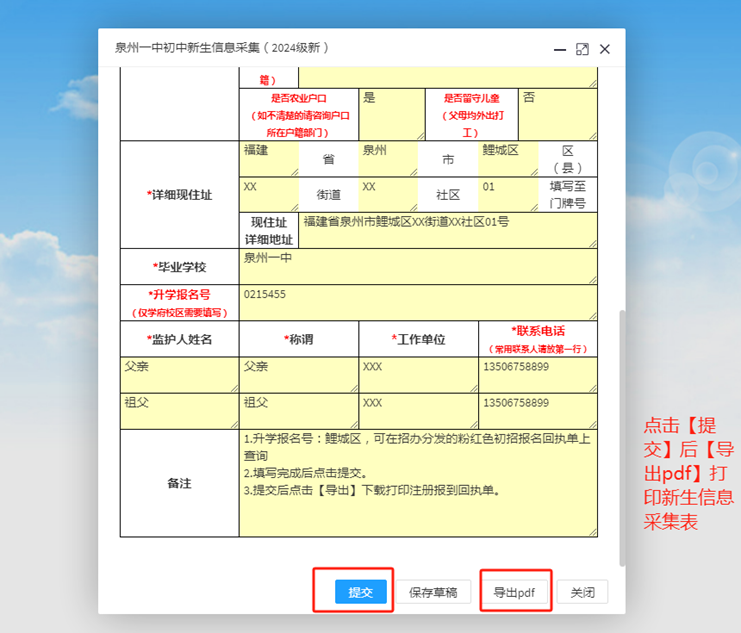
Task: Click the 关闭 button at dialog bottom
Action: click(x=582, y=592)
